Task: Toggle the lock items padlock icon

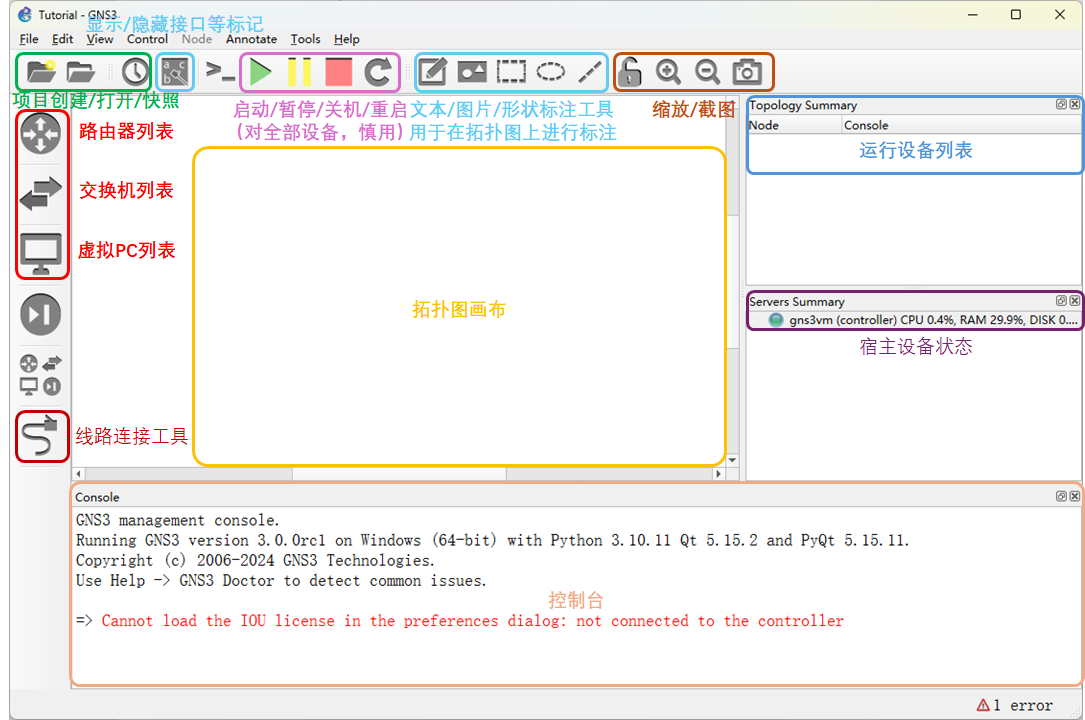Action: (629, 71)
